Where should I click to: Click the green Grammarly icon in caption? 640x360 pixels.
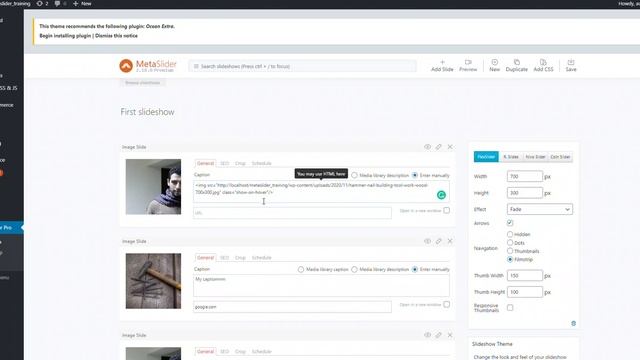point(441,195)
